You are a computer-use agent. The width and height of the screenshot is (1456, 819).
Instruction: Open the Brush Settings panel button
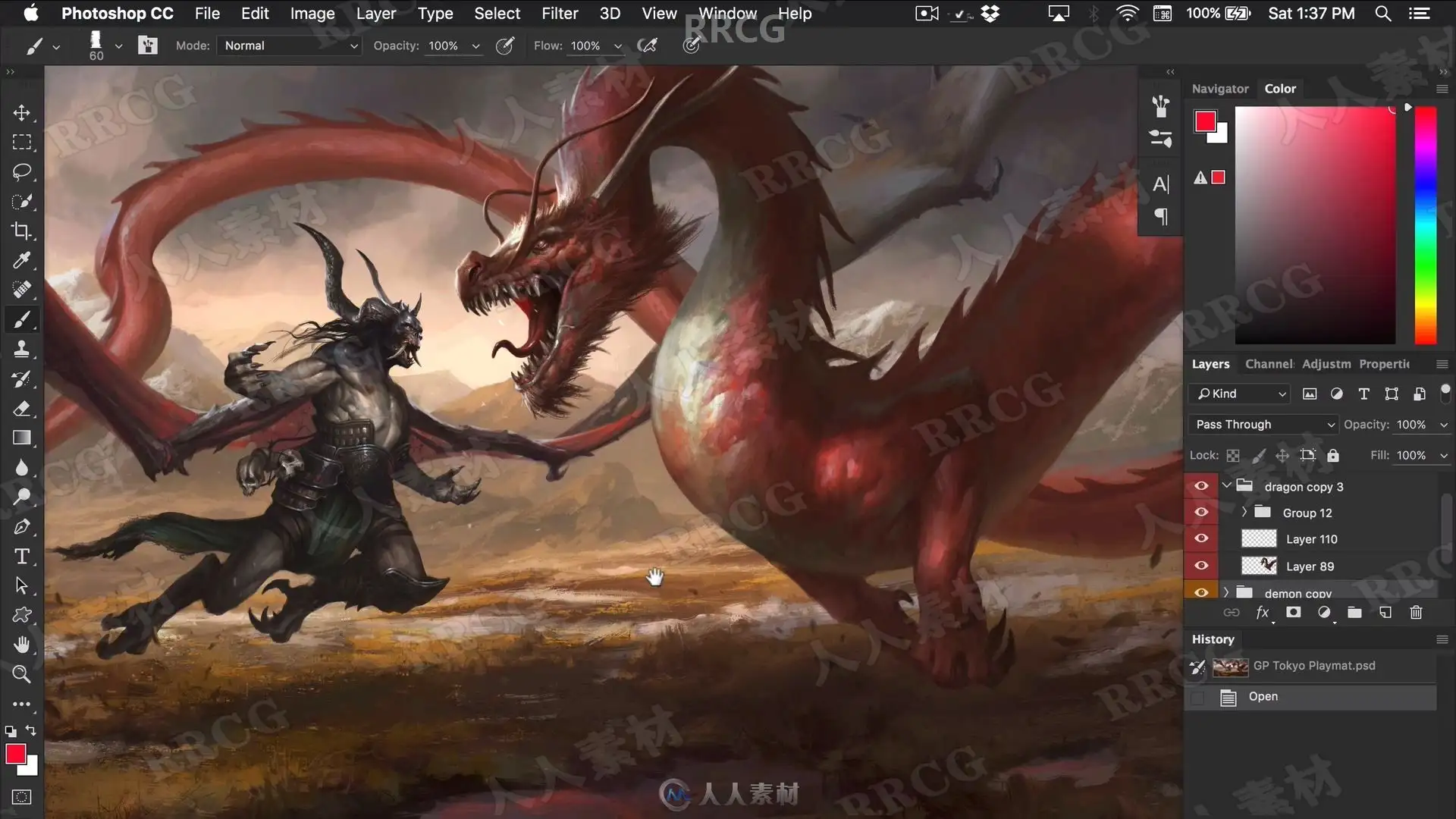pos(147,45)
